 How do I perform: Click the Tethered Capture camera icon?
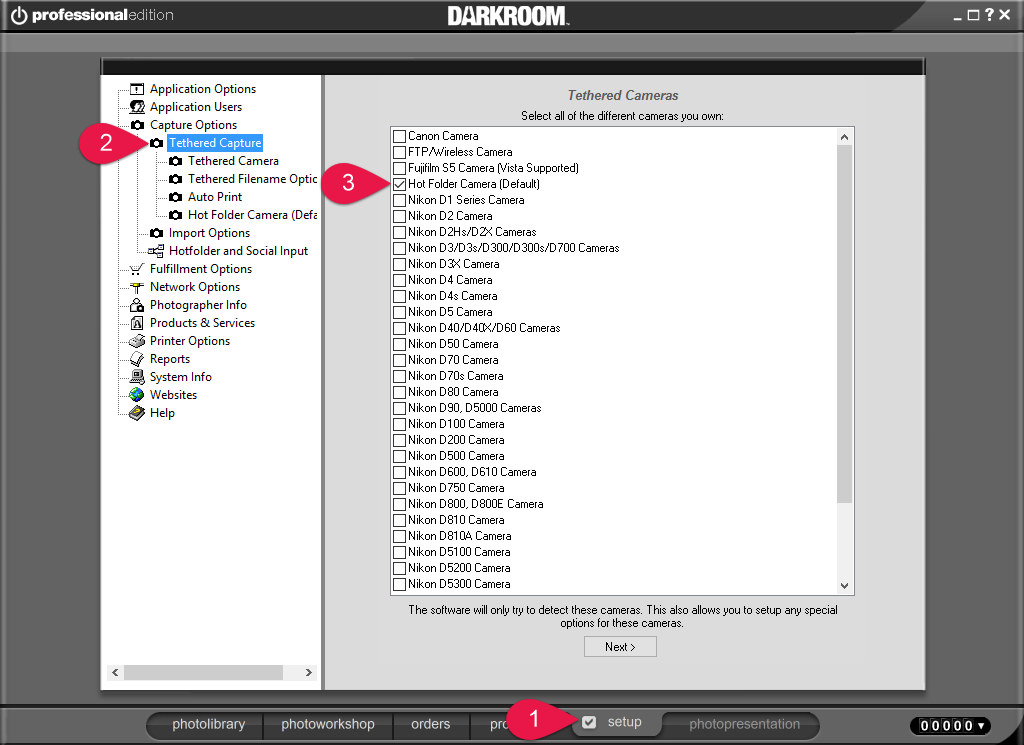click(x=156, y=143)
